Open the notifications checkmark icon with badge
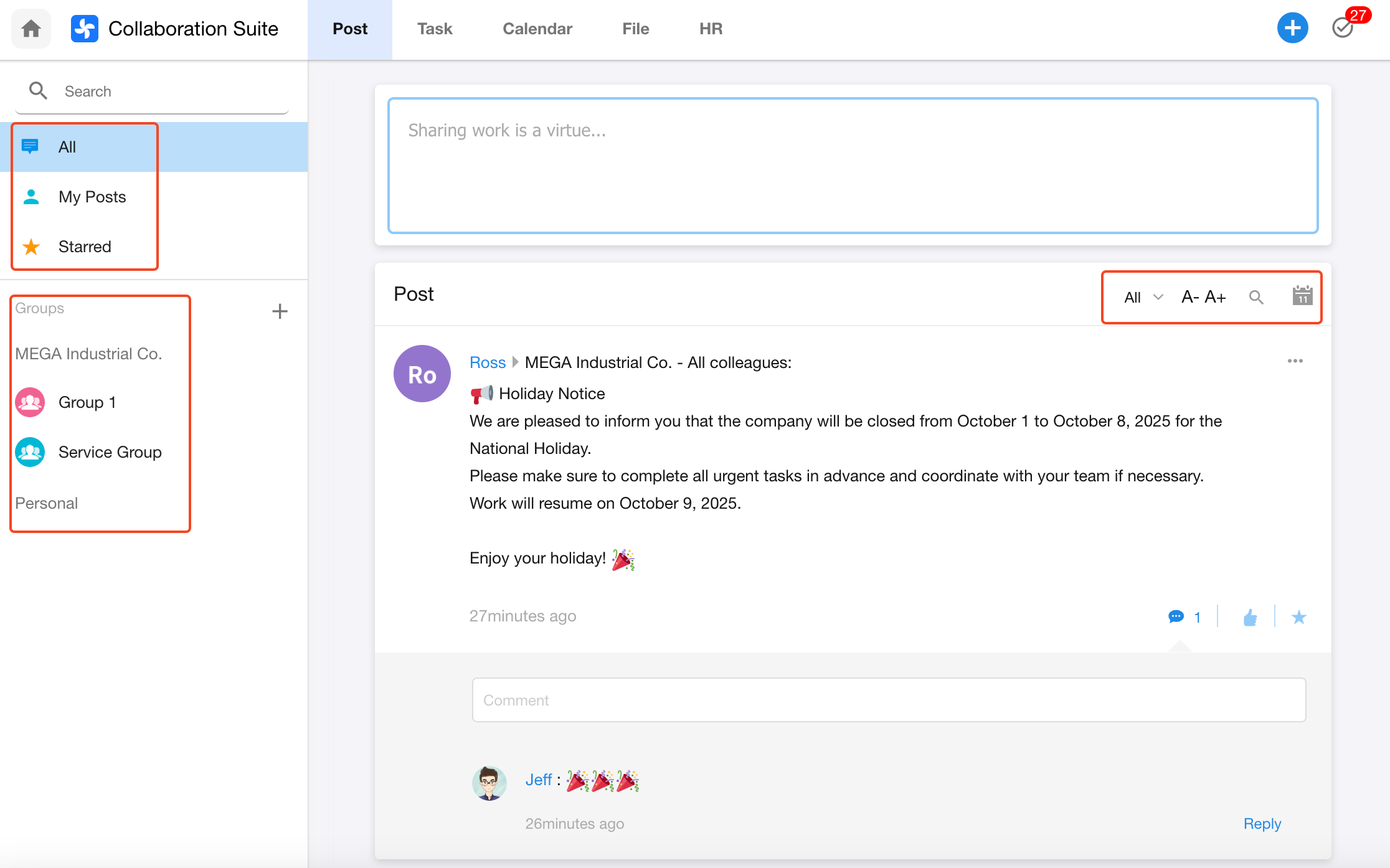 pyautogui.click(x=1343, y=28)
